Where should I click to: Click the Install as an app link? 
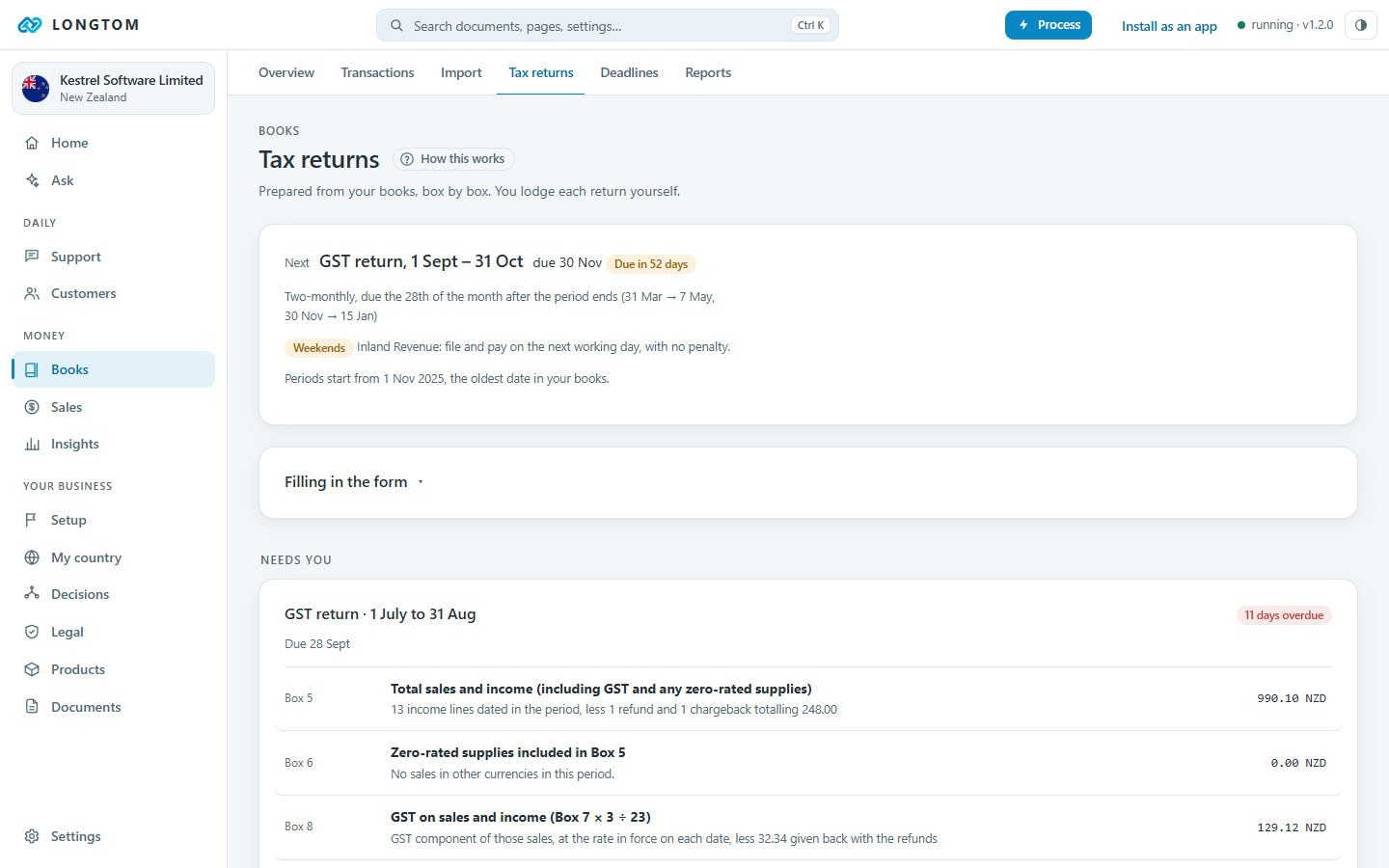(1169, 26)
